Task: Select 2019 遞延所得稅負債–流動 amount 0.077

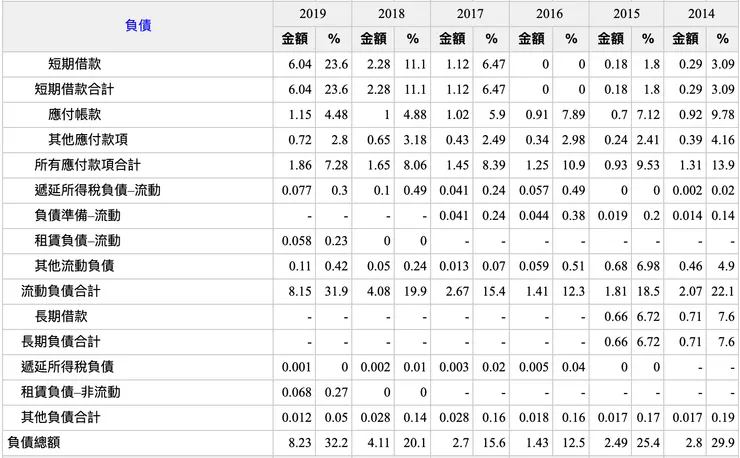Action: coord(297,190)
